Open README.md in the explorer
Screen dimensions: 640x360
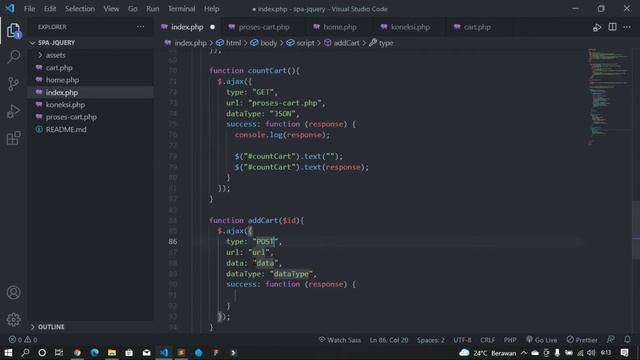[66, 129]
